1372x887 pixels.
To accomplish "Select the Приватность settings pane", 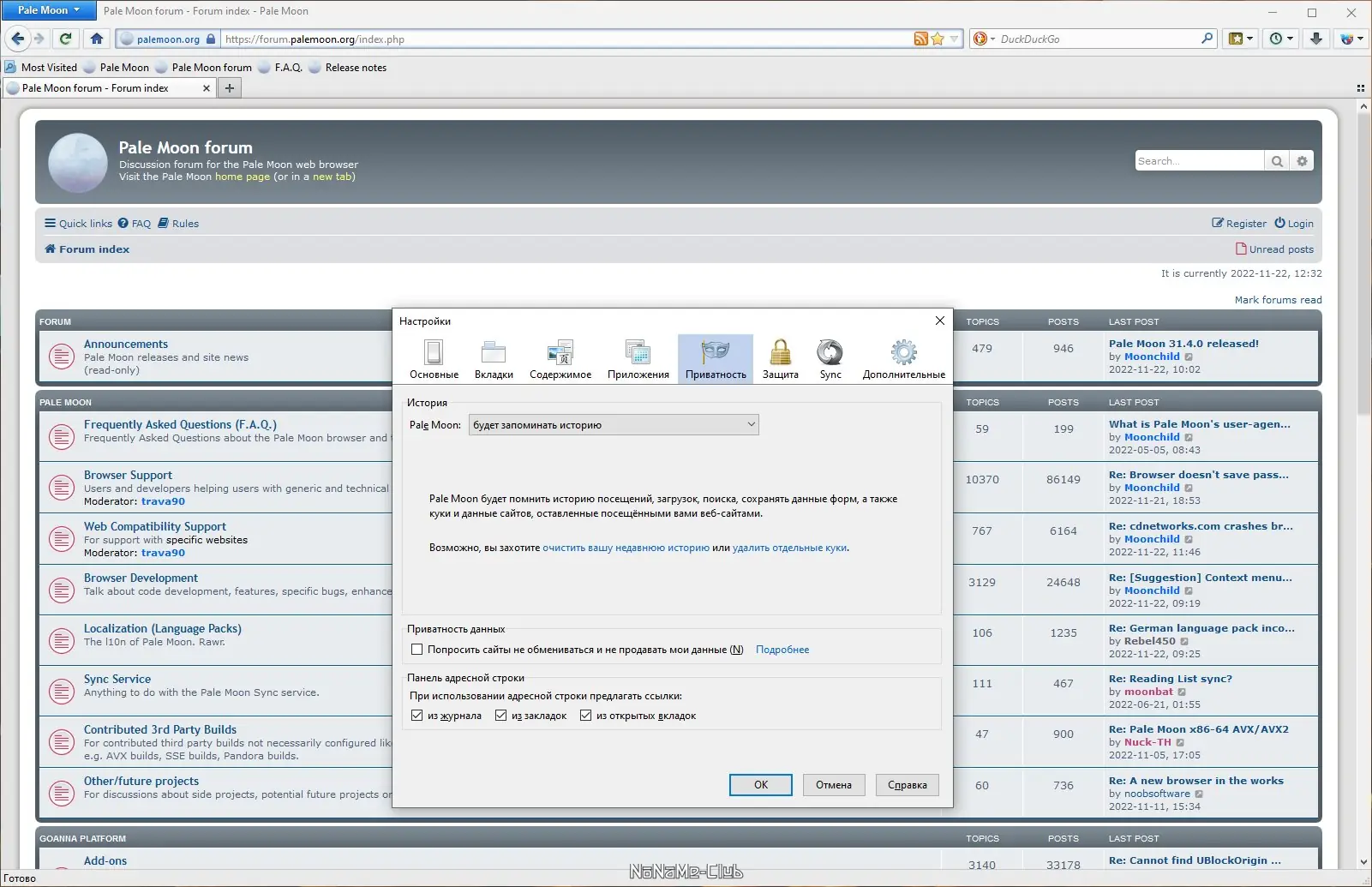I will point(716,359).
